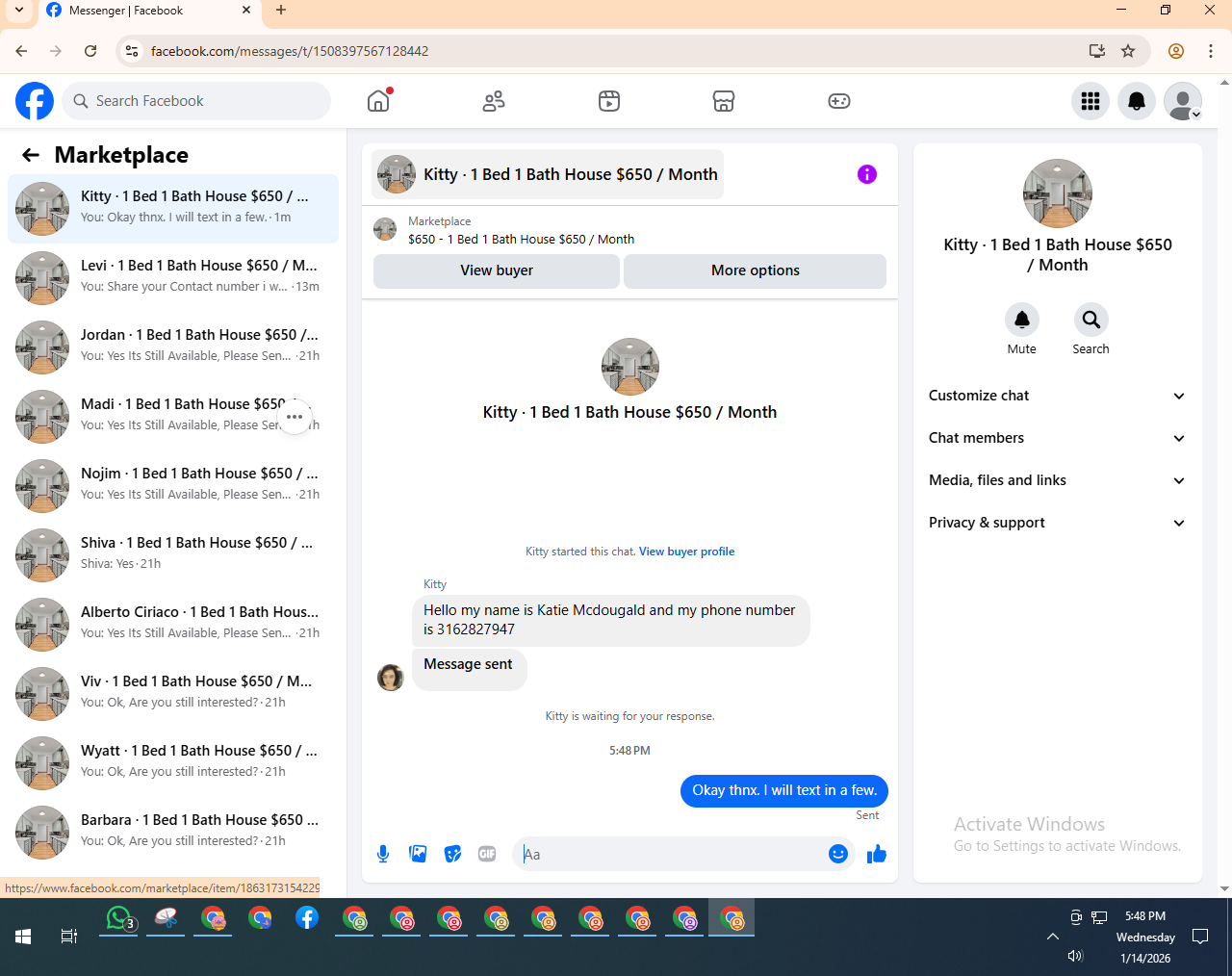Click the Okay thnx sent message bubble
This screenshot has width=1232, height=976.
point(784,790)
